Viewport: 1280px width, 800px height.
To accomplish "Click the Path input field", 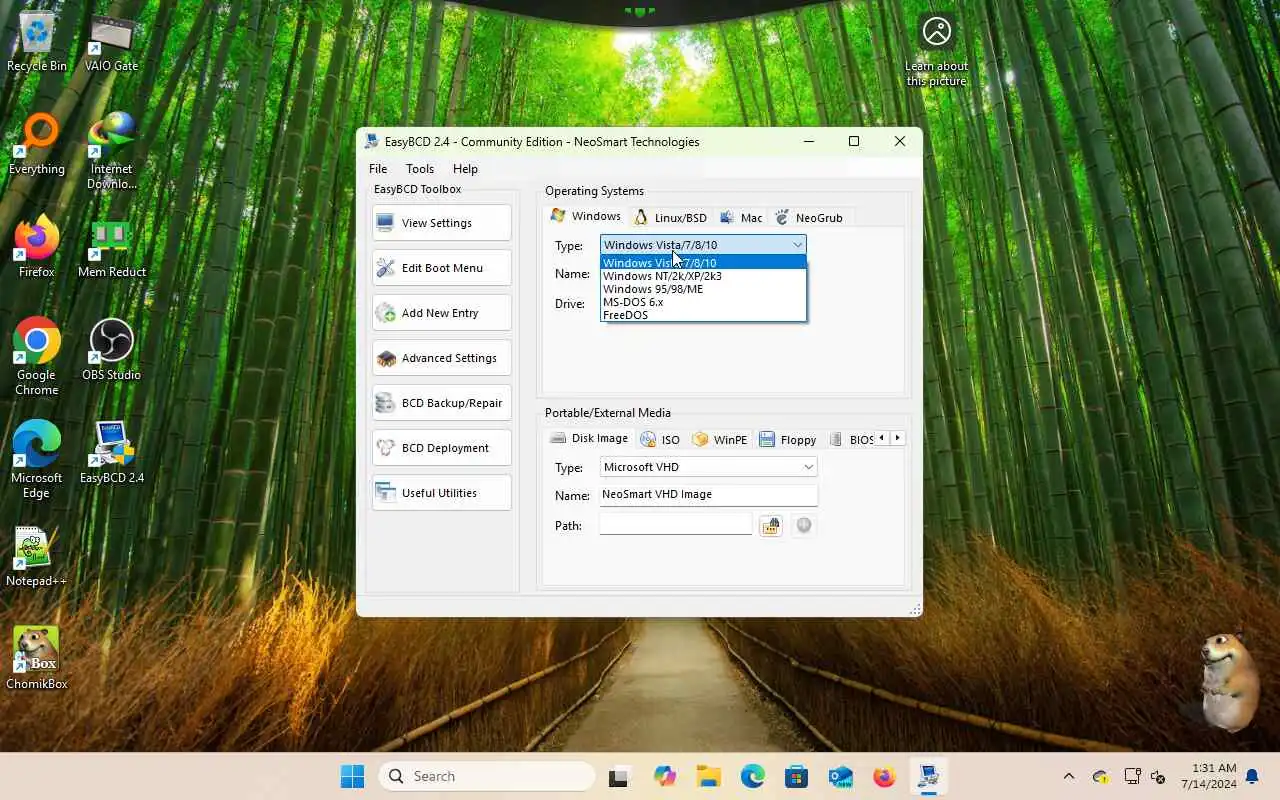I will point(675,525).
